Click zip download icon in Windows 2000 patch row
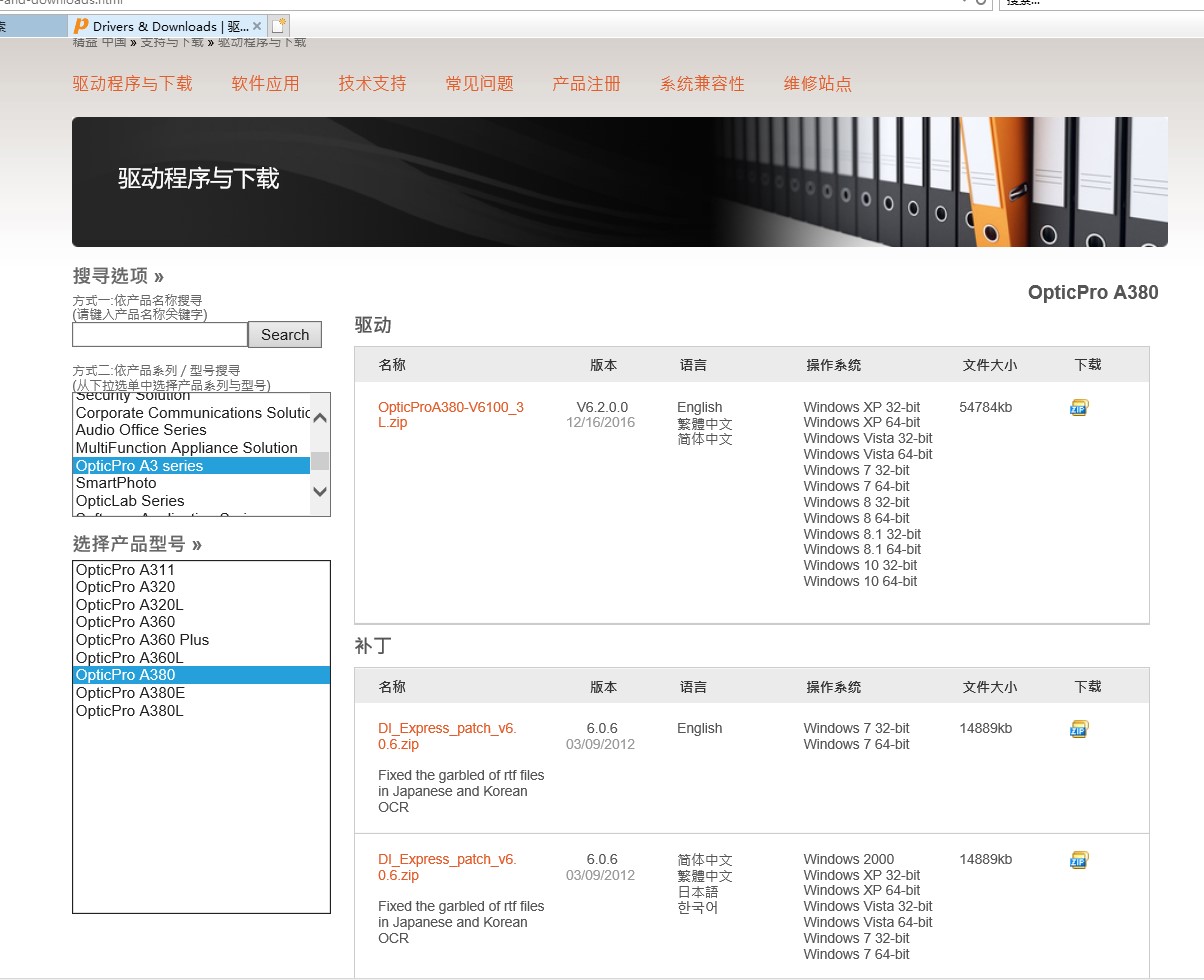The width and height of the screenshot is (1204, 980). [1078, 860]
